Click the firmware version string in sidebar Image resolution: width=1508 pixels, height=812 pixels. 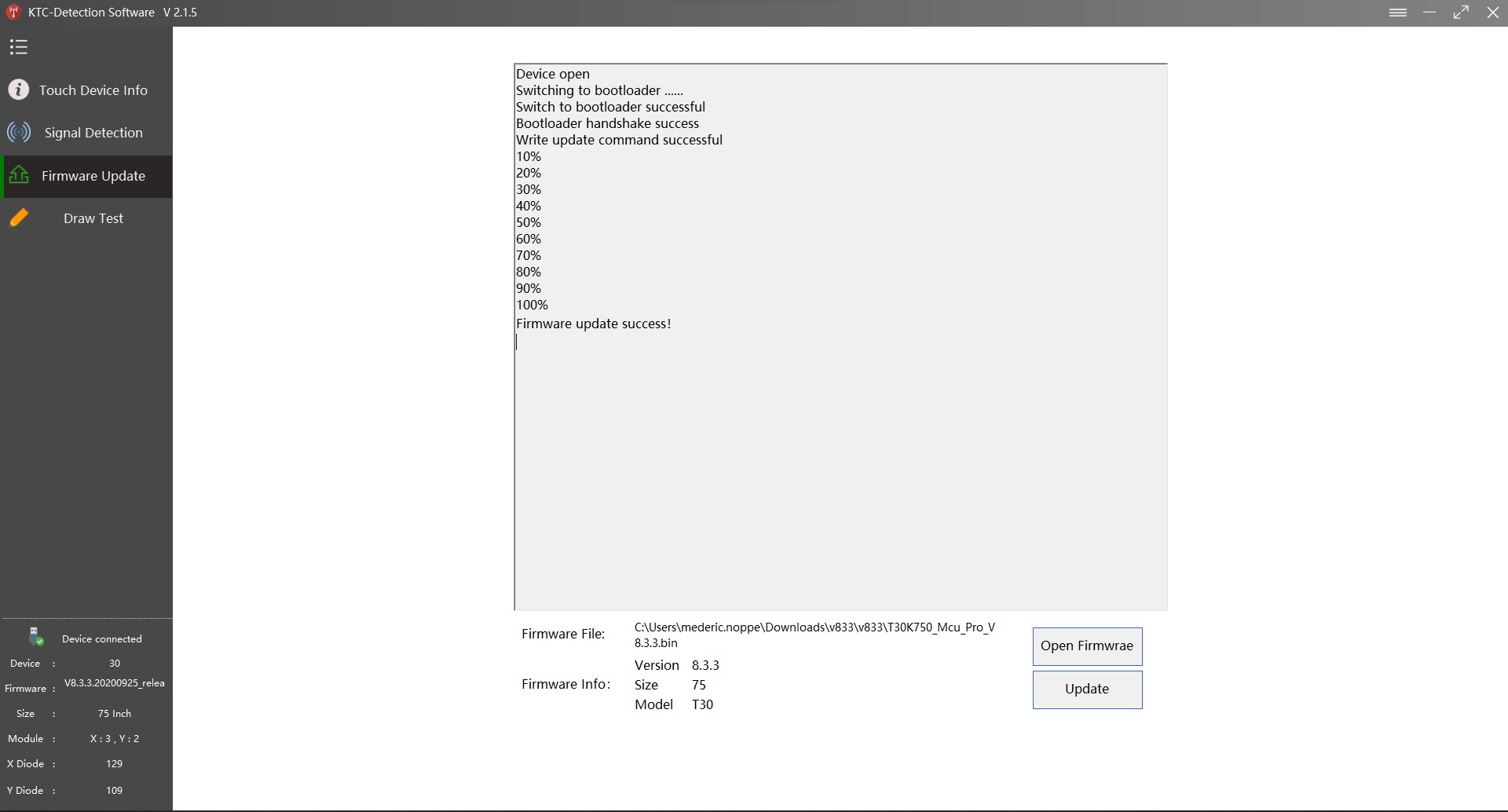(114, 683)
